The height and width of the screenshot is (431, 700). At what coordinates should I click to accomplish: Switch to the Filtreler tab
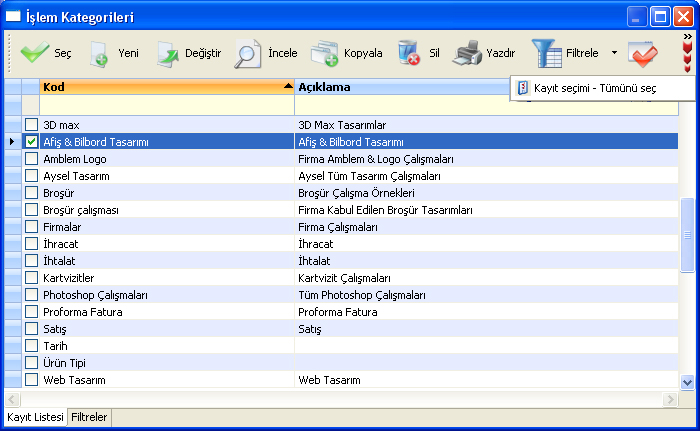90,417
